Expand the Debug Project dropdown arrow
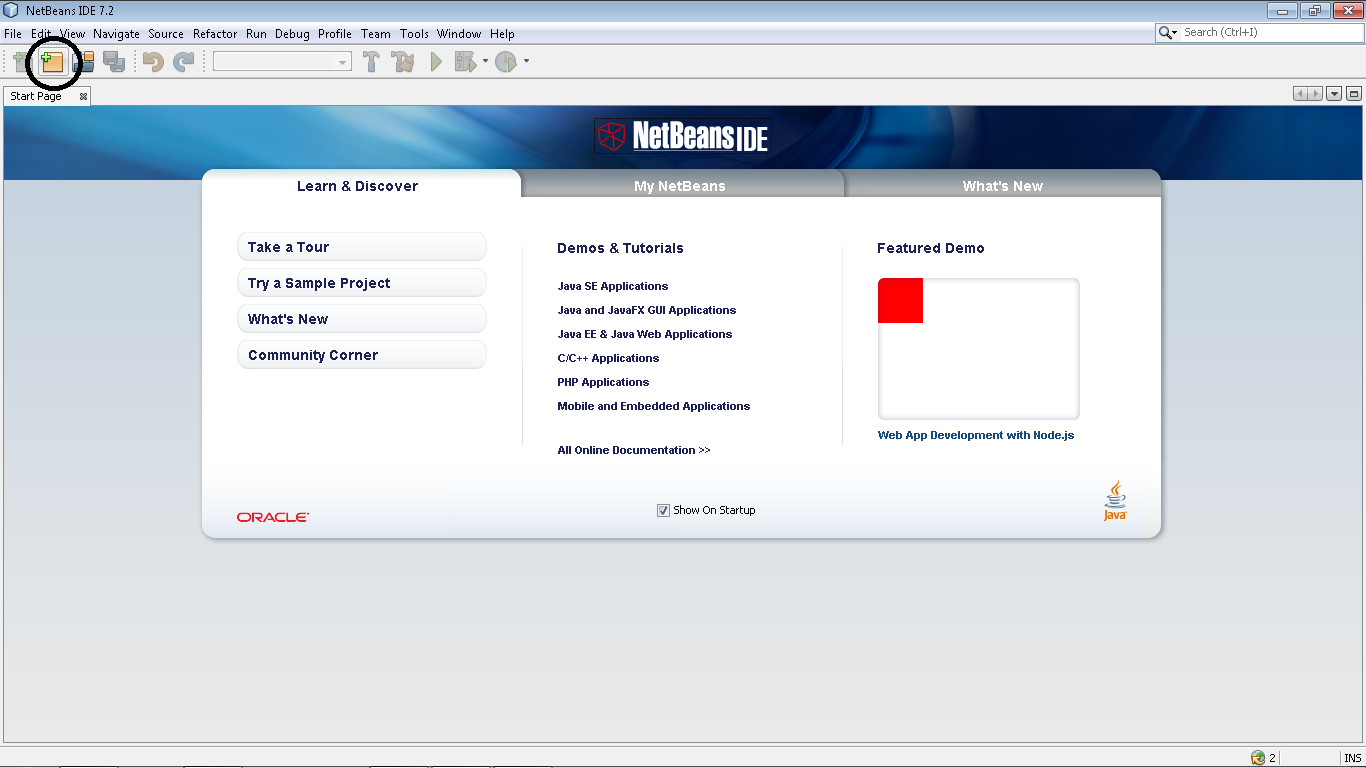This screenshot has height=768, width=1366. point(485,62)
